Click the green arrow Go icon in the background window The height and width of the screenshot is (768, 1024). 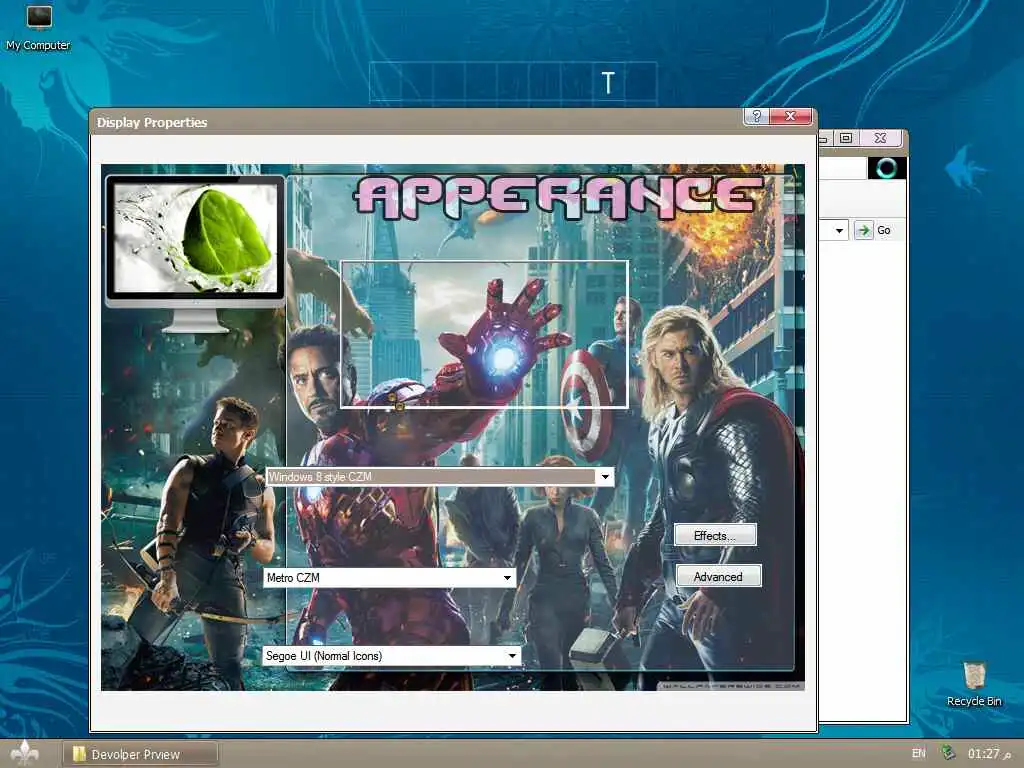pyautogui.click(x=863, y=230)
